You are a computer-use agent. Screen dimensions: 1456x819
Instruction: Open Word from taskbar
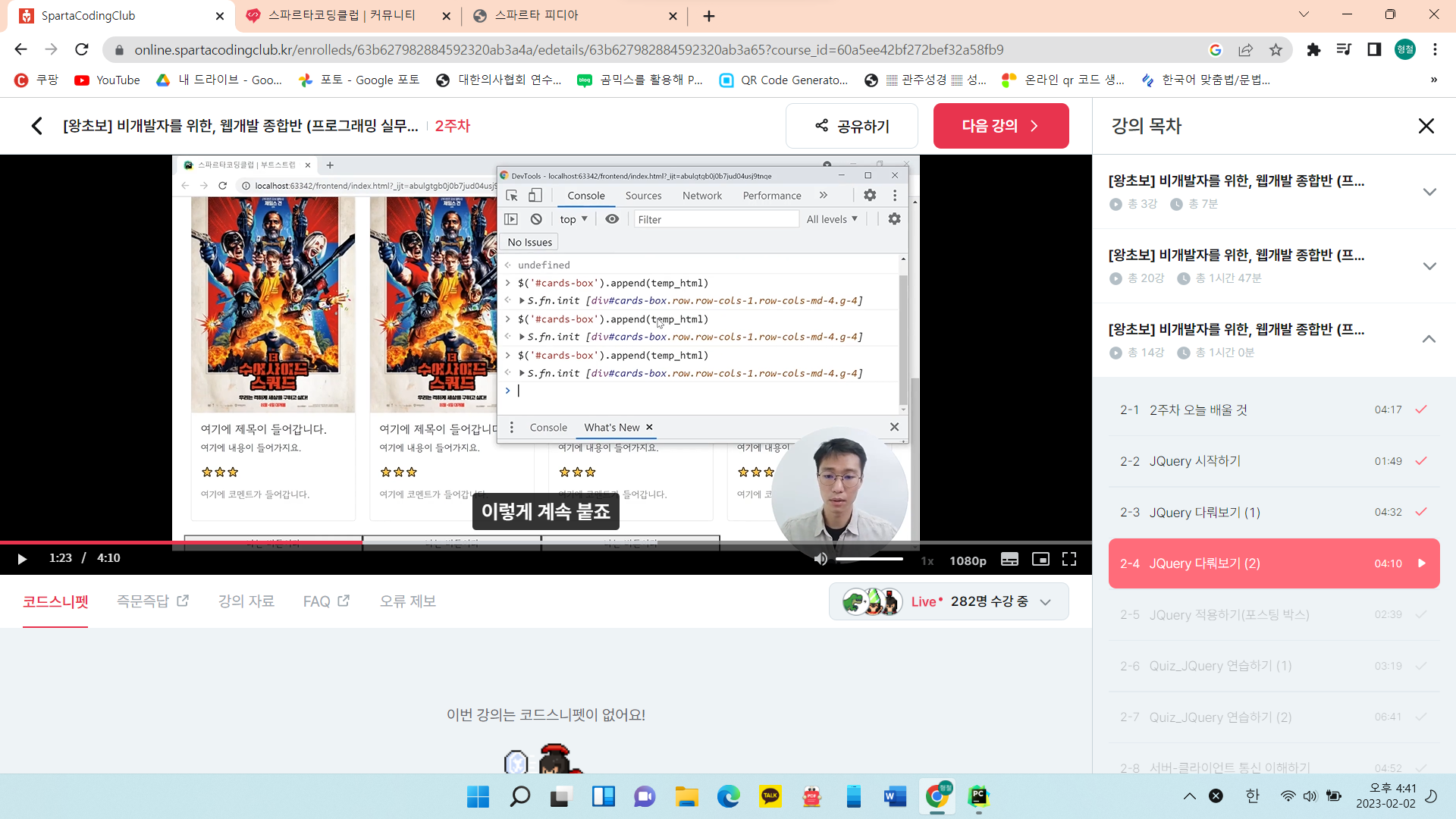click(895, 796)
